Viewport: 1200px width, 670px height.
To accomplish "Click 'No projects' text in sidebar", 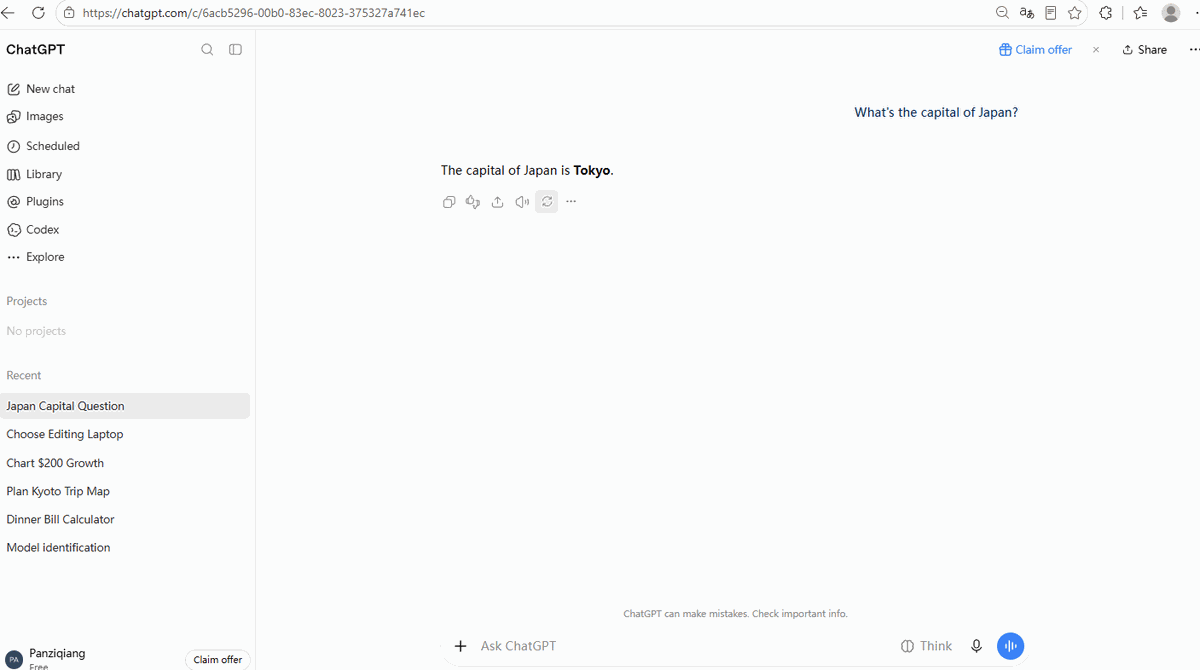I will tap(36, 331).
